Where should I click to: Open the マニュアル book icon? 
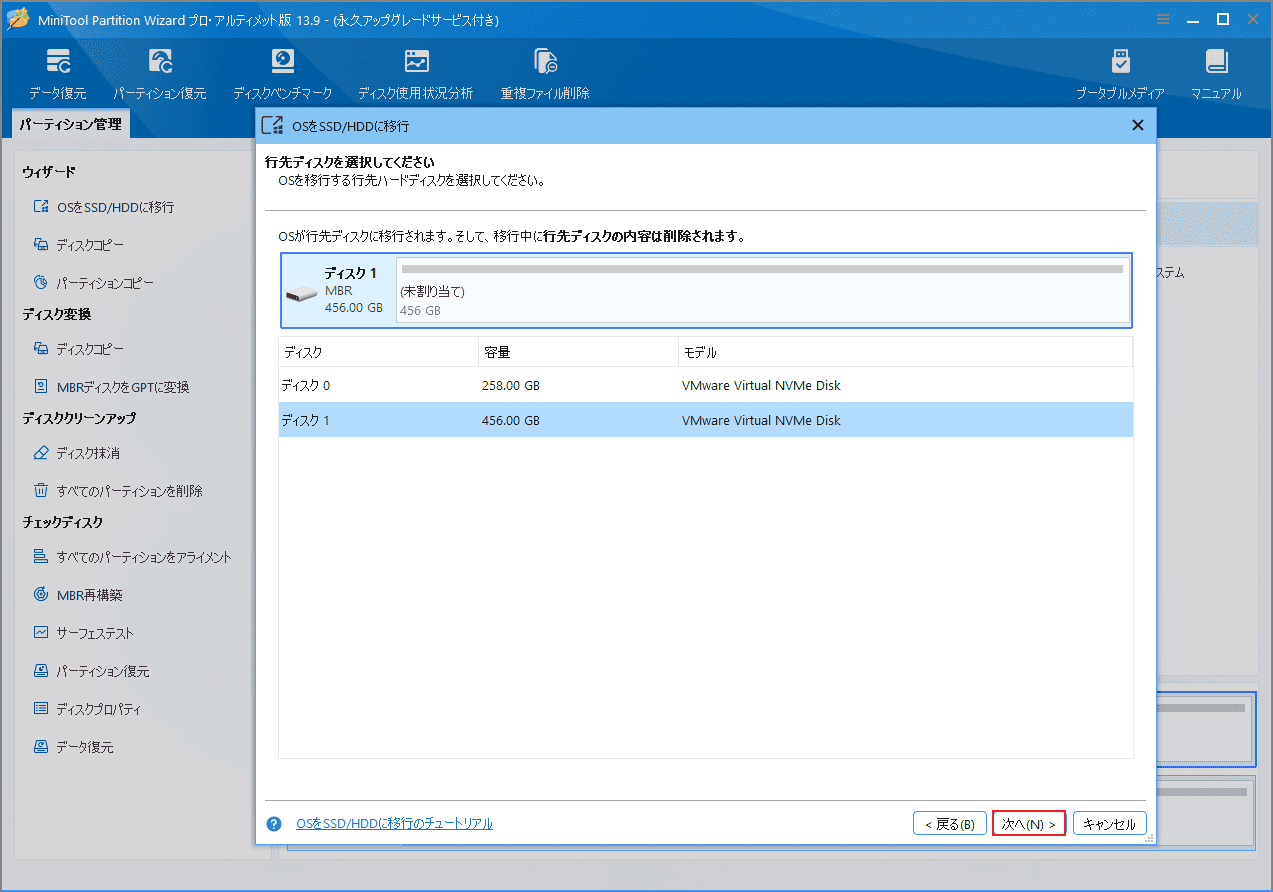[1216, 74]
